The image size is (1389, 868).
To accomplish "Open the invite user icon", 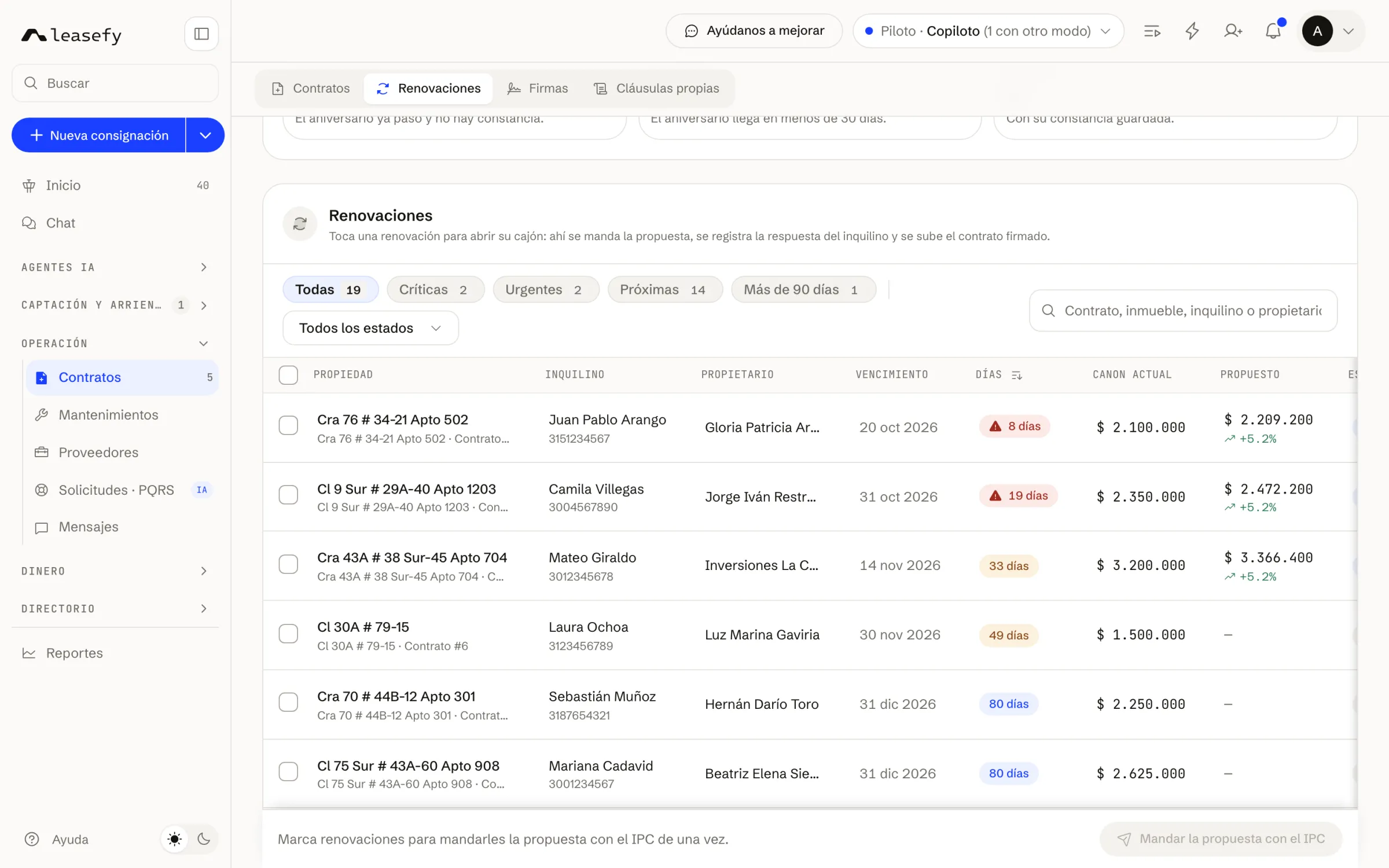I will [1233, 31].
